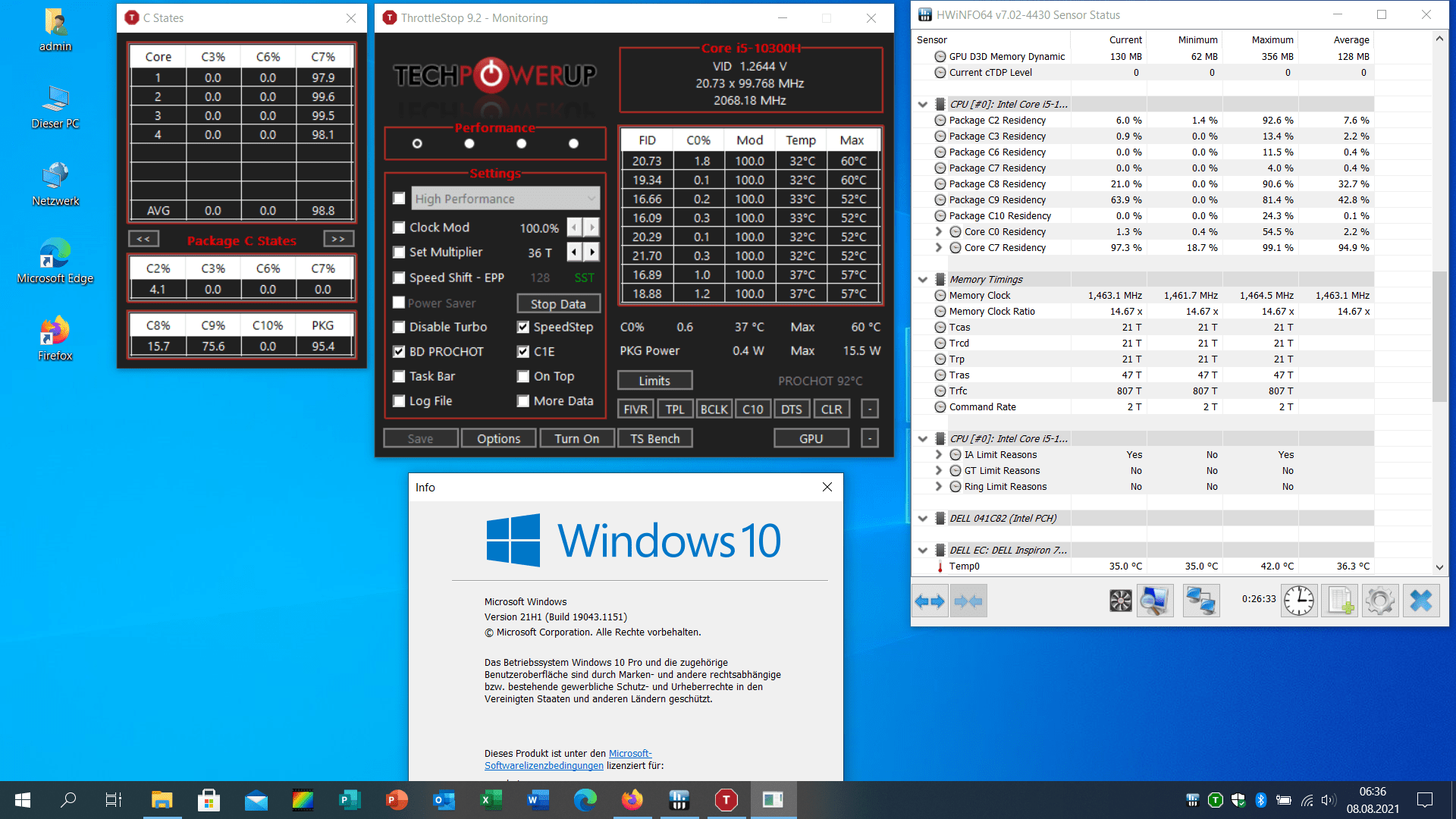Check Disable Turbo option
This screenshot has width=1456, height=819.
[x=399, y=327]
